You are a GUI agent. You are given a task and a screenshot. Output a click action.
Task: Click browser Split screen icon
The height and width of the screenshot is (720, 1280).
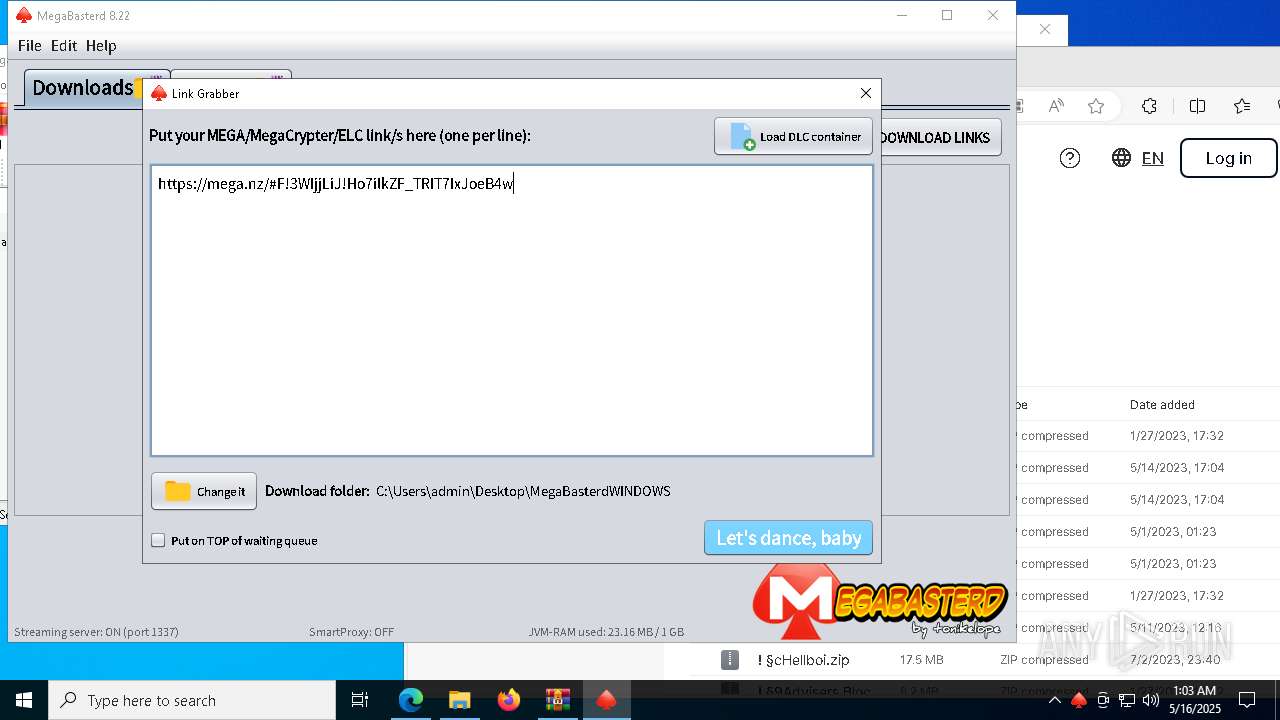(x=1197, y=106)
